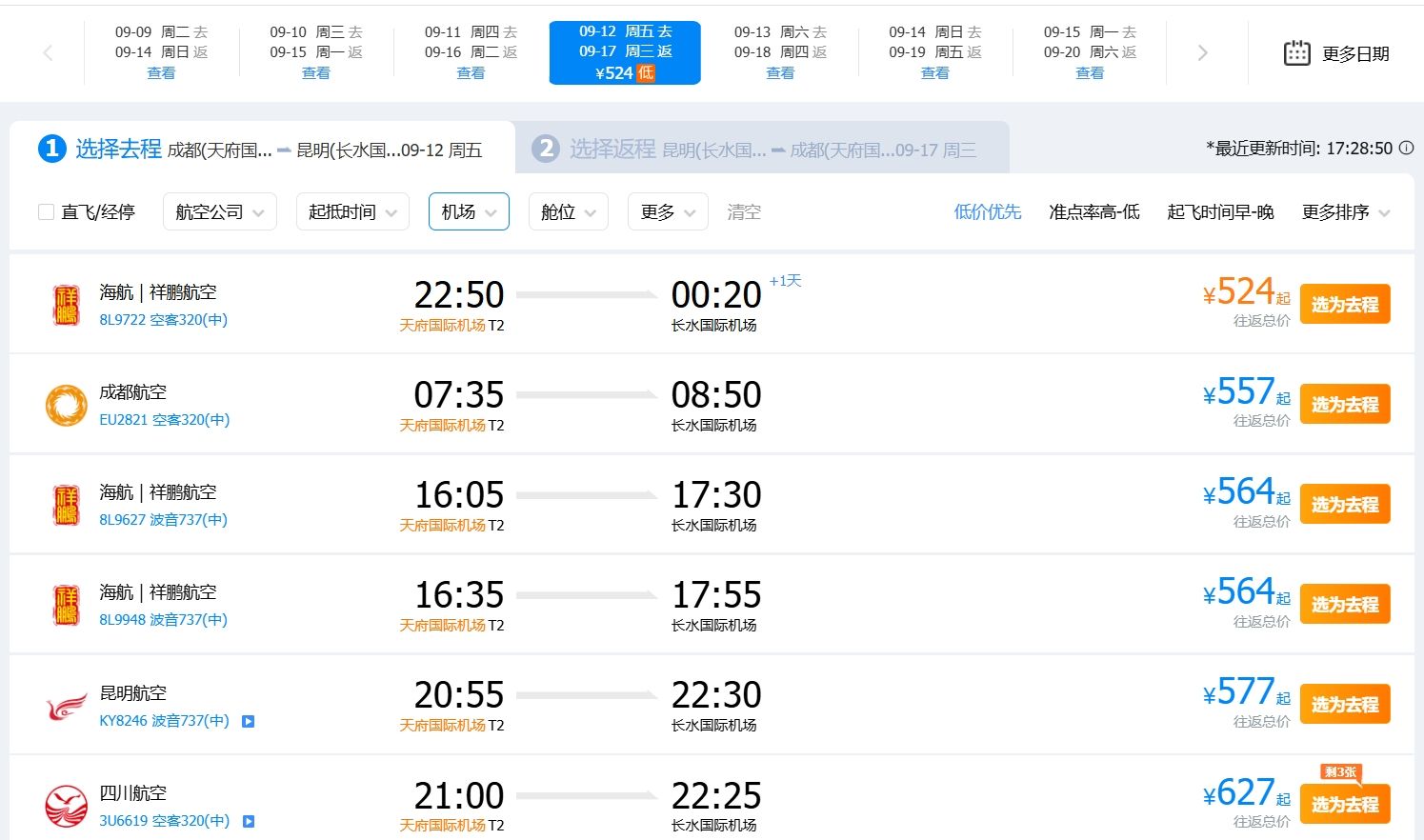Click the 22:25 arrival time
Screen dimensions: 1424x840
coord(716,795)
